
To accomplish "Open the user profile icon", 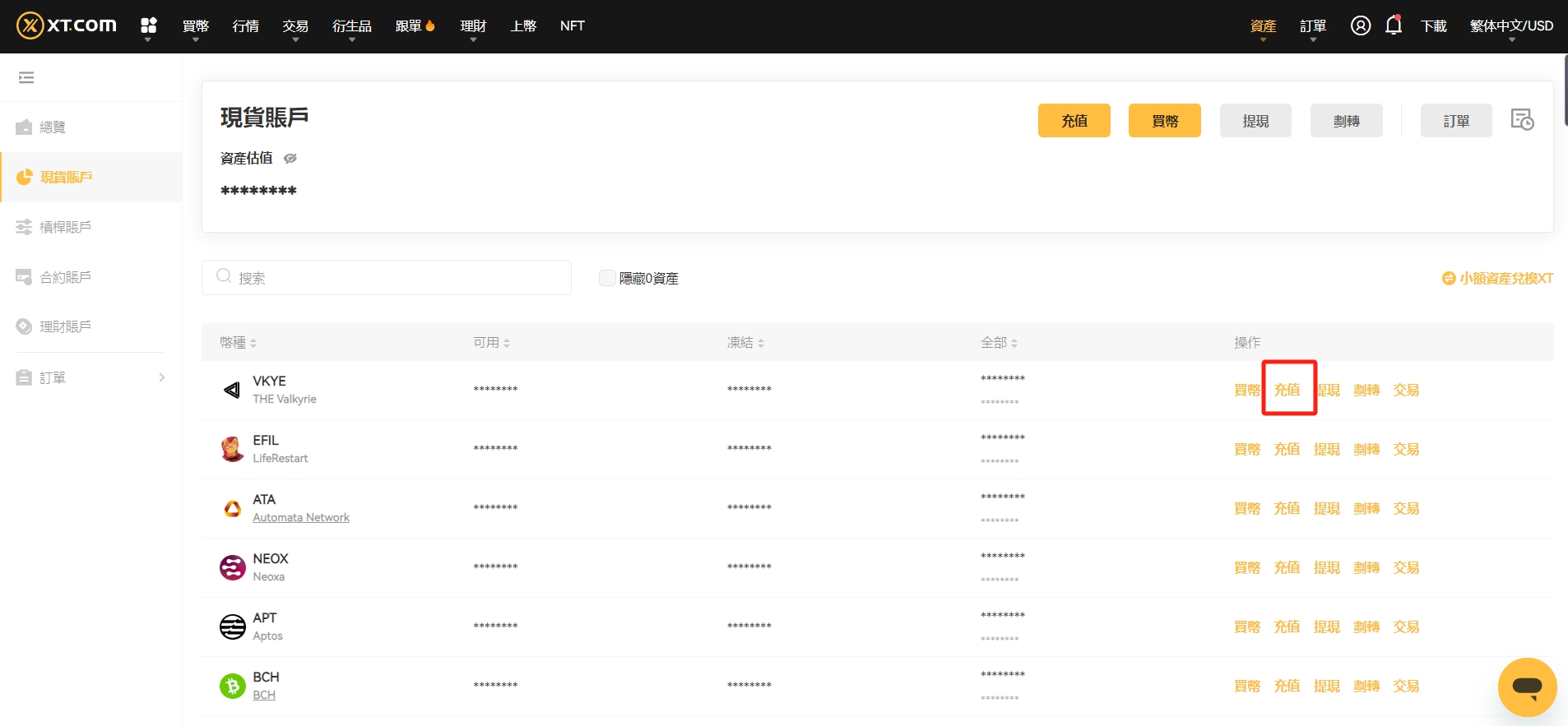I will (x=1360, y=25).
